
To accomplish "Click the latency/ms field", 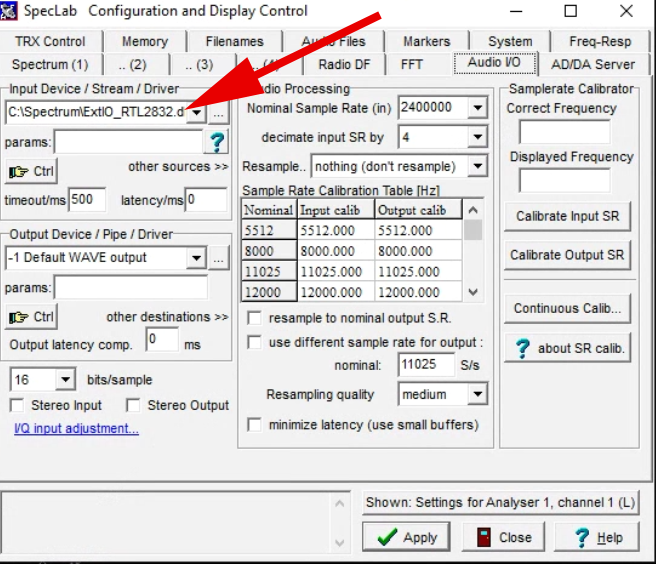I will tap(206, 200).
